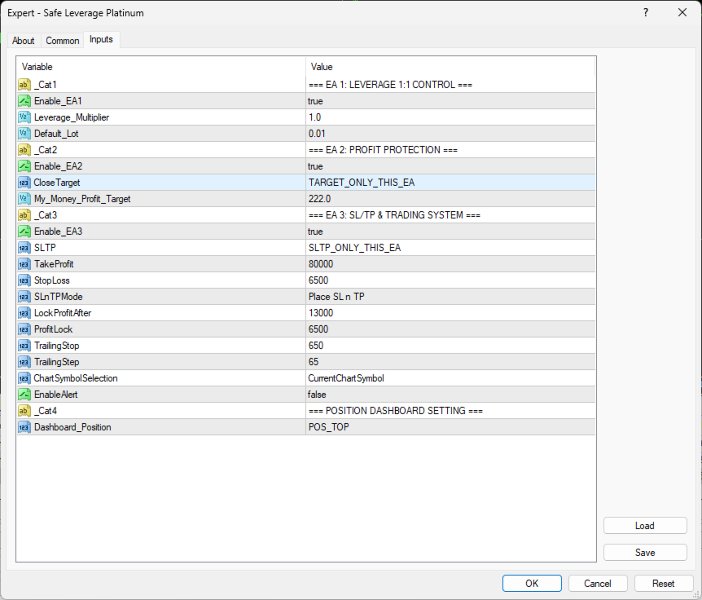The width and height of the screenshot is (702, 600).
Task: Click the string icon beside _Cat4
Action: coord(24,411)
